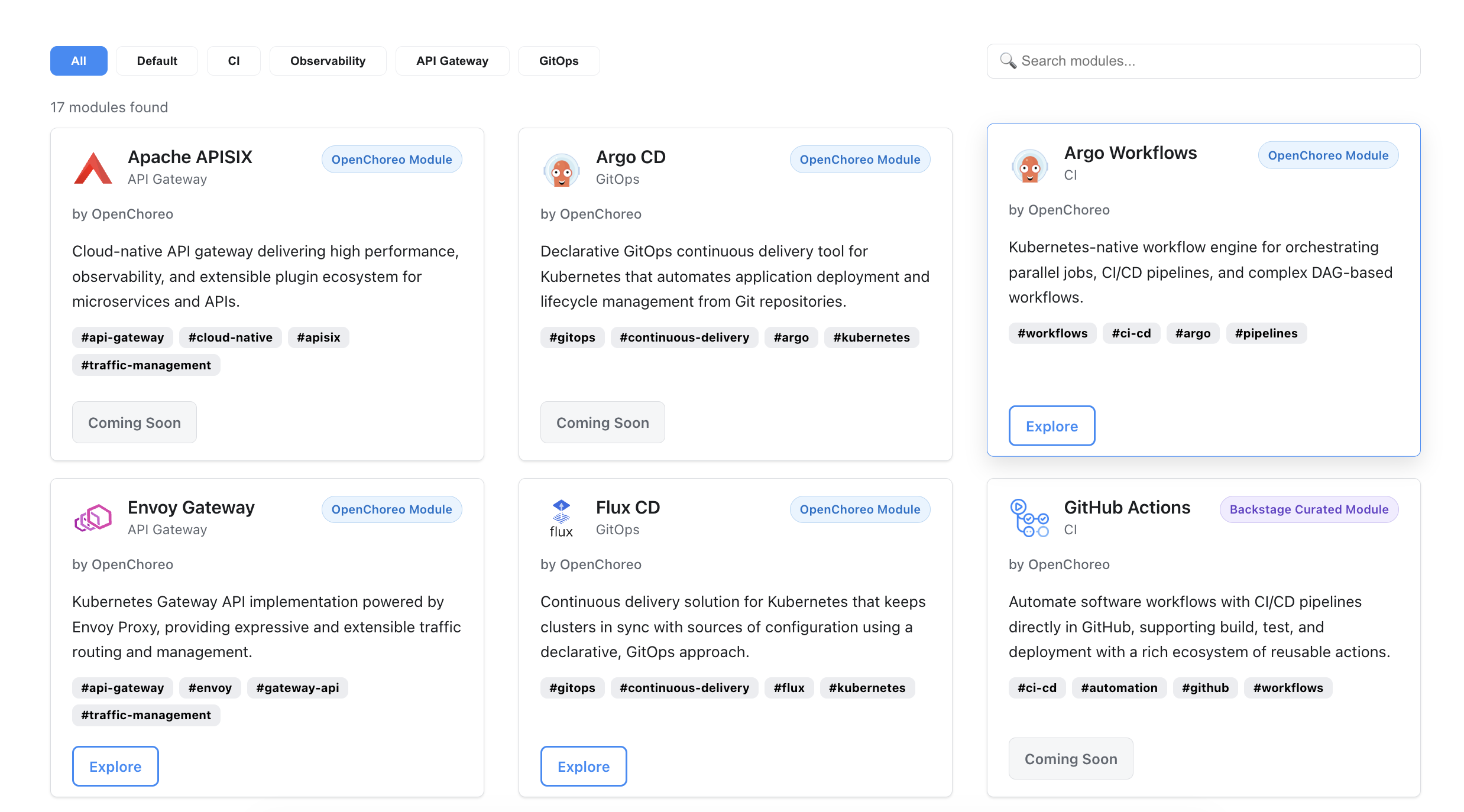Click the Apache APISIX red logo icon

click(93, 168)
